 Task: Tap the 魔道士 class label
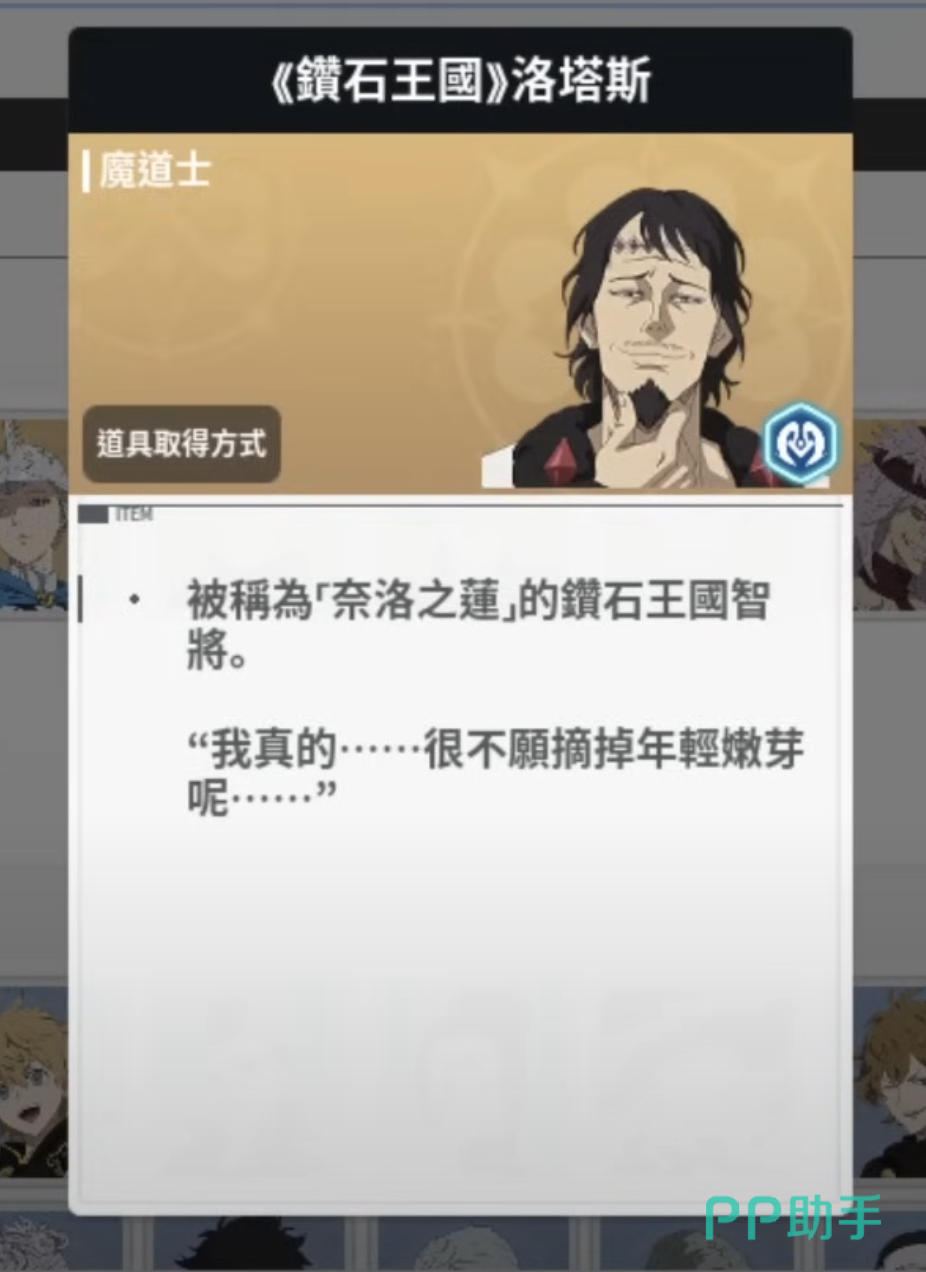point(155,171)
